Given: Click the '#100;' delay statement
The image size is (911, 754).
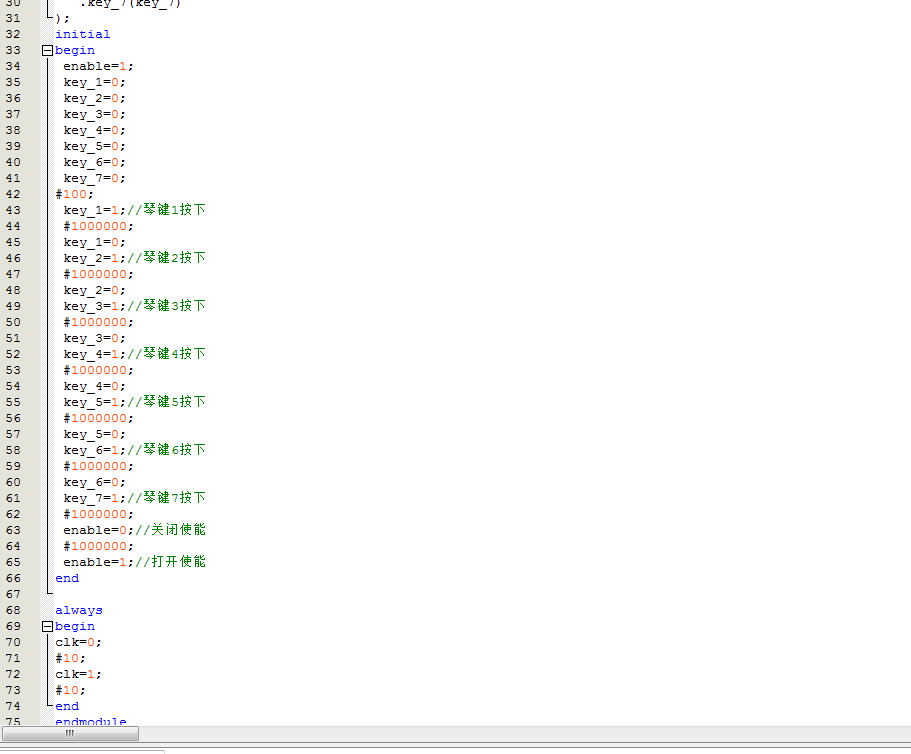Looking at the screenshot, I should (x=74, y=194).
